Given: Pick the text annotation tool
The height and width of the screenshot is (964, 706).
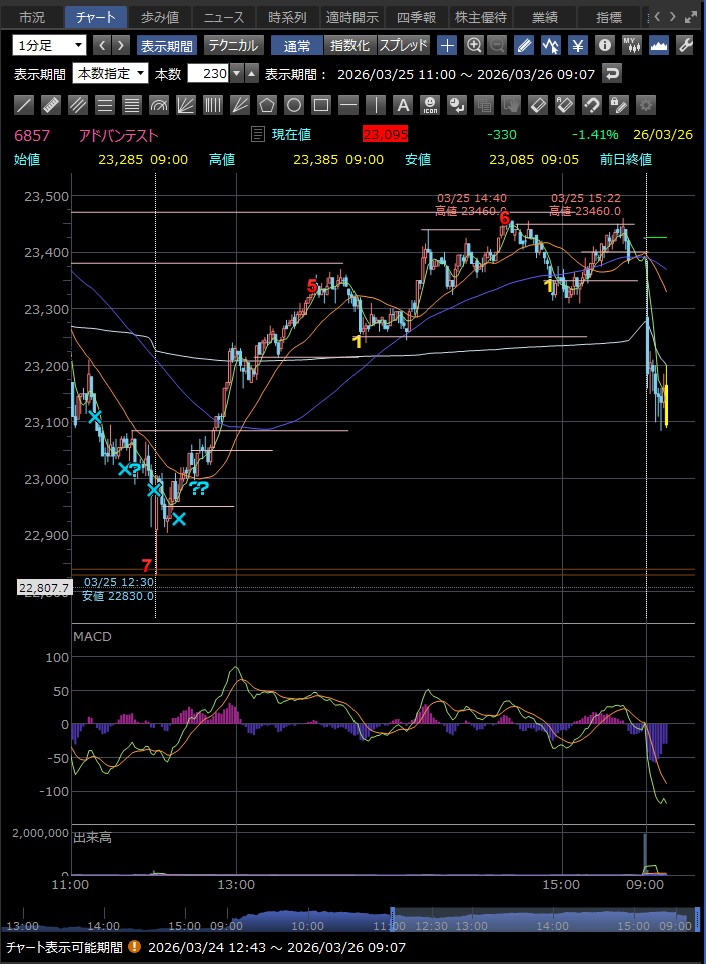Looking at the screenshot, I should pos(402,105).
